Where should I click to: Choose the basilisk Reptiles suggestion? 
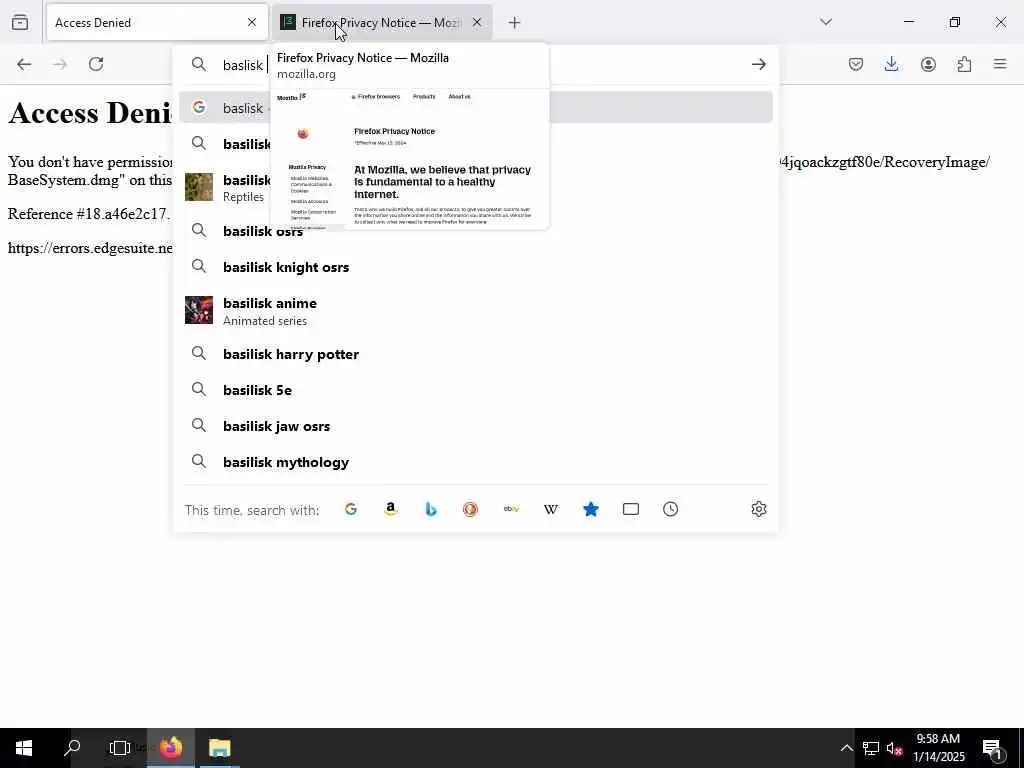(475, 187)
